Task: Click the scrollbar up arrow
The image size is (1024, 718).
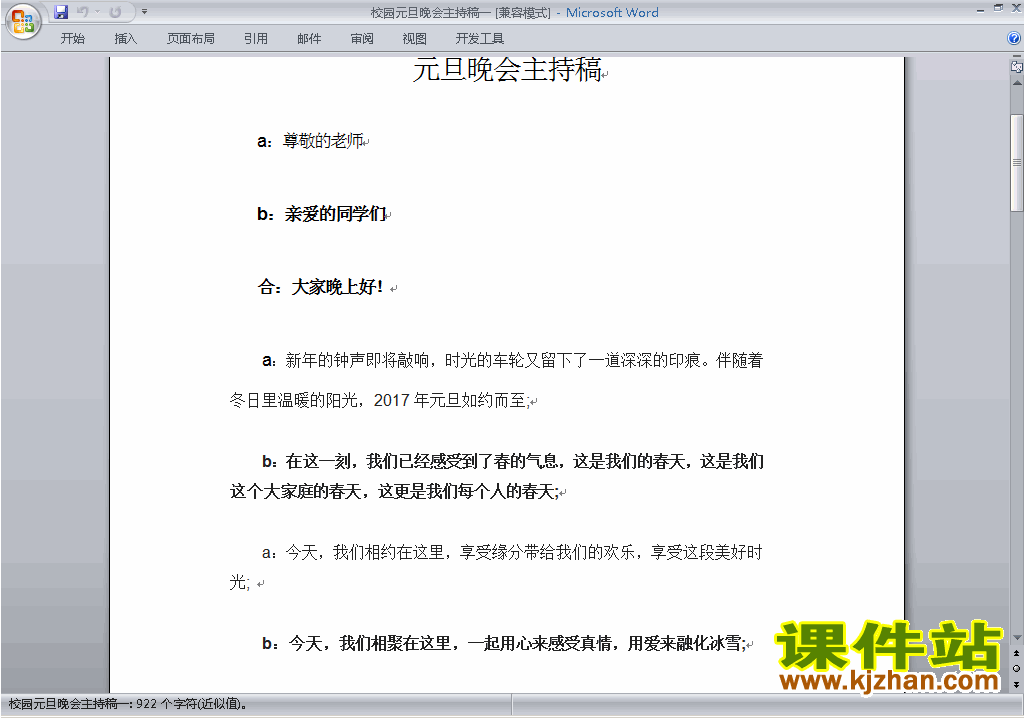Action: pyautogui.click(x=1016, y=83)
